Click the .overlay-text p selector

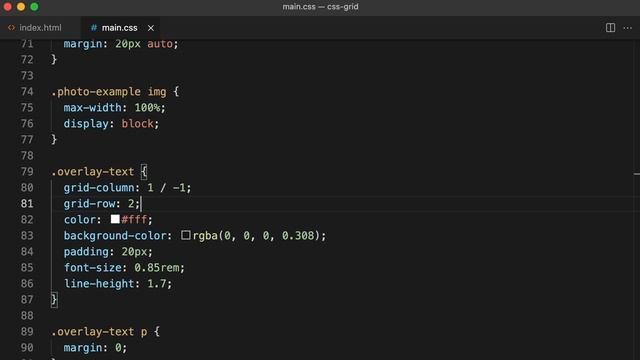[x=99, y=332]
